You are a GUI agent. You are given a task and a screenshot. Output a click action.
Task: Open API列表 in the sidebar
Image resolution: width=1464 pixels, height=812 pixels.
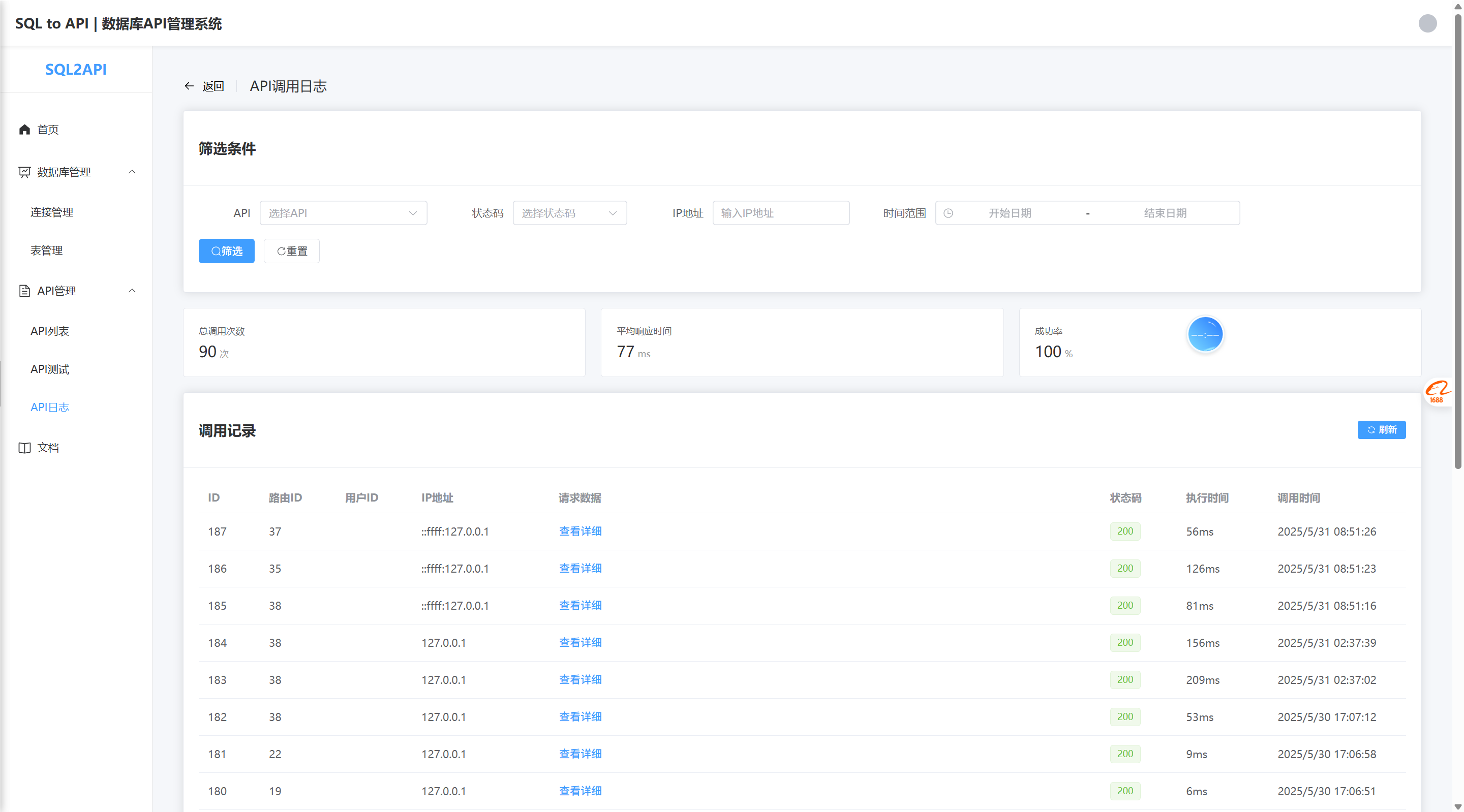point(50,331)
